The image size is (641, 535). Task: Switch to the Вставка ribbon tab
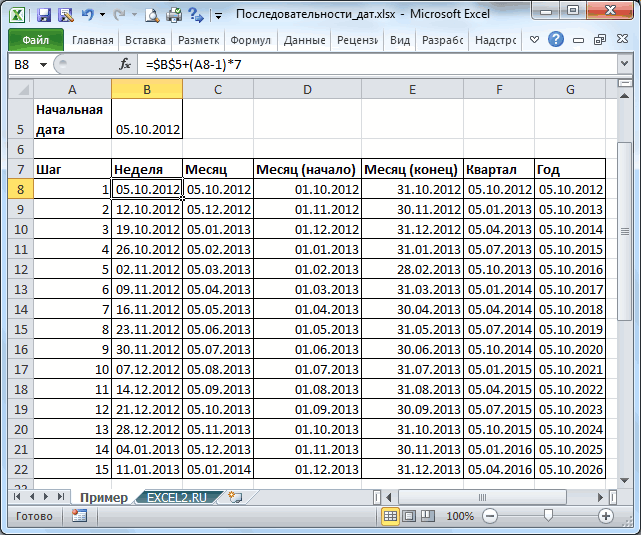146,40
